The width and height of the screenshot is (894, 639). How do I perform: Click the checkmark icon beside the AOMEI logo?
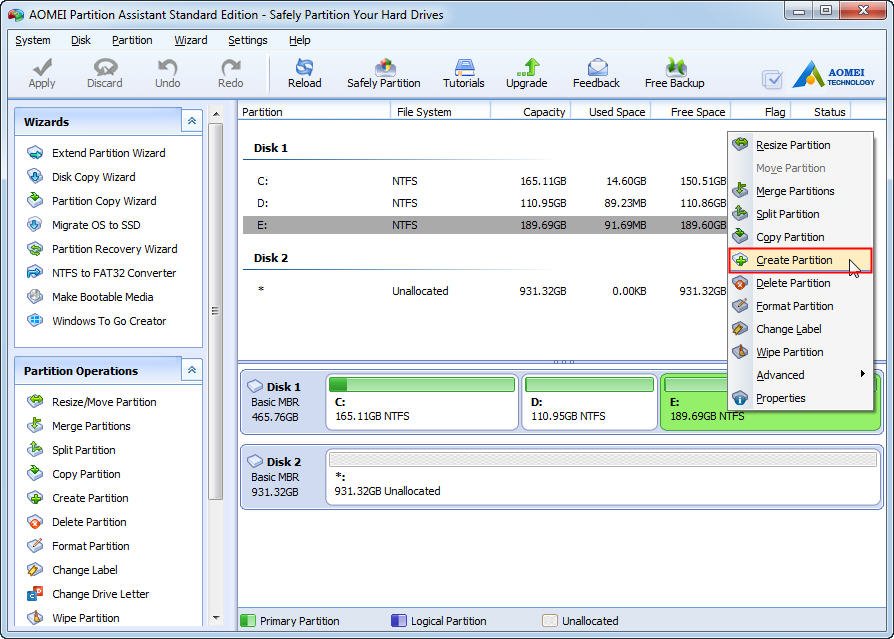point(772,79)
